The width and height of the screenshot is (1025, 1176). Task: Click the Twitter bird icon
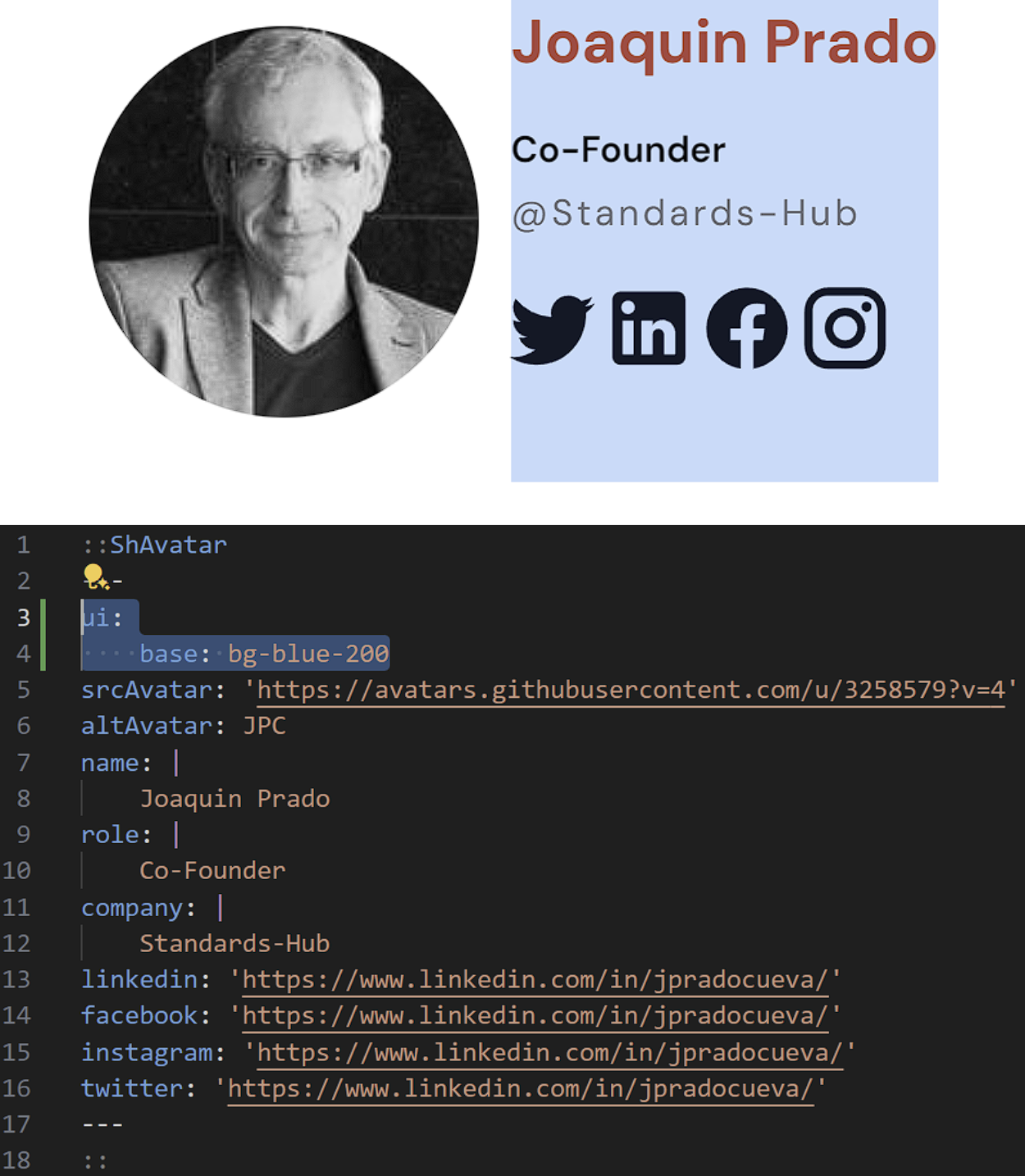(x=553, y=329)
